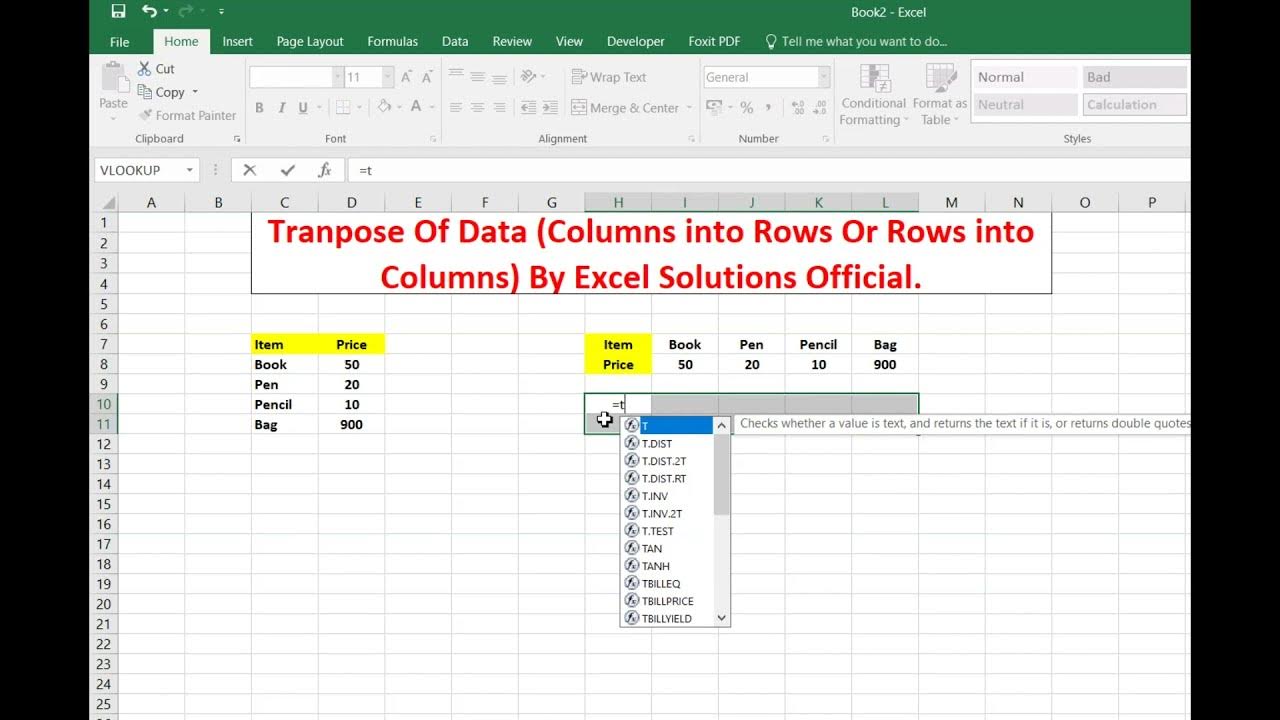Open the Copy dropdown arrow
The height and width of the screenshot is (720, 1280).
195,92
